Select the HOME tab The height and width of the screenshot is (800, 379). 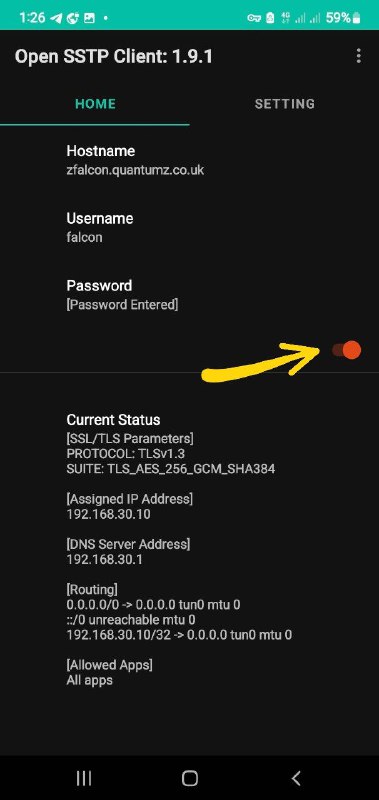(95, 104)
